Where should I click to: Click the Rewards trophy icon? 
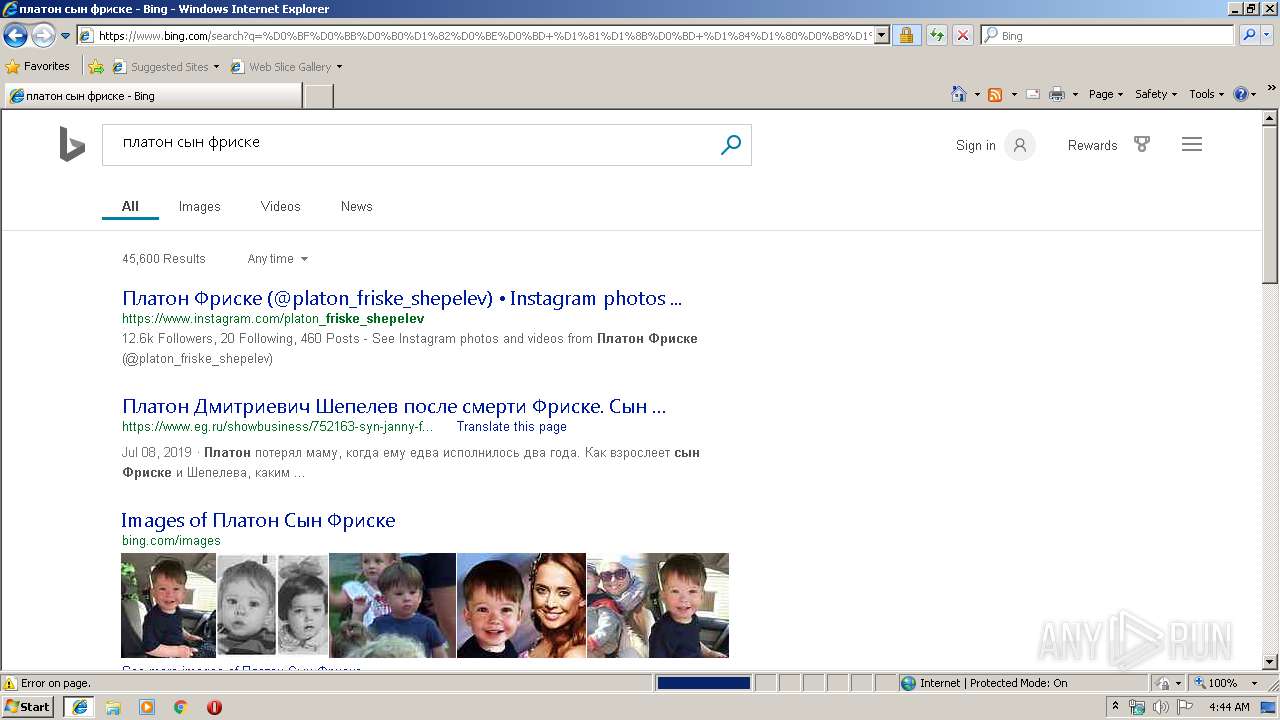pos(1142,145)
